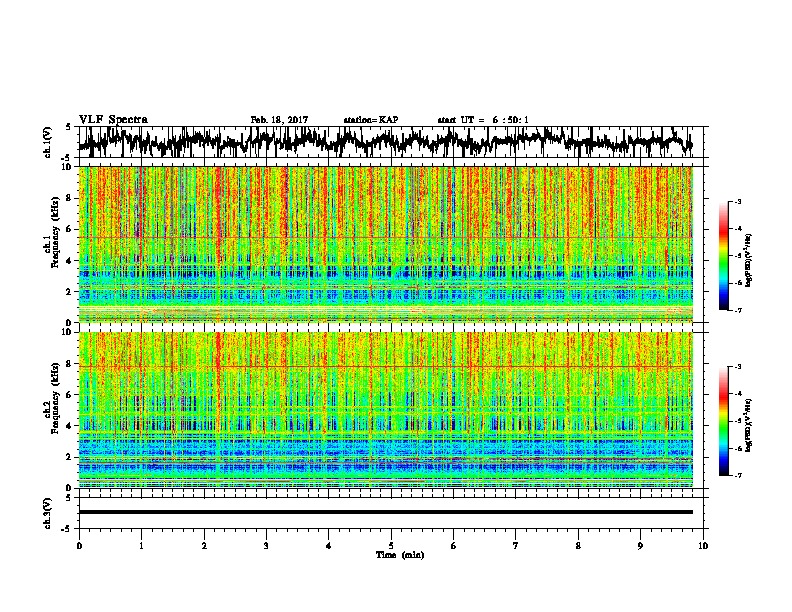792x612 pixels.
Task: Click the ch.1 voltage waveform trace
Action: (x=385, y=141)
